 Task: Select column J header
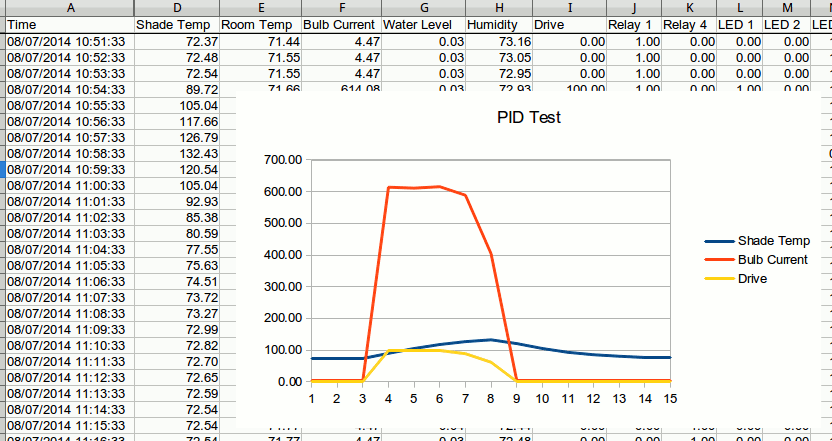[x=634, y=7]
